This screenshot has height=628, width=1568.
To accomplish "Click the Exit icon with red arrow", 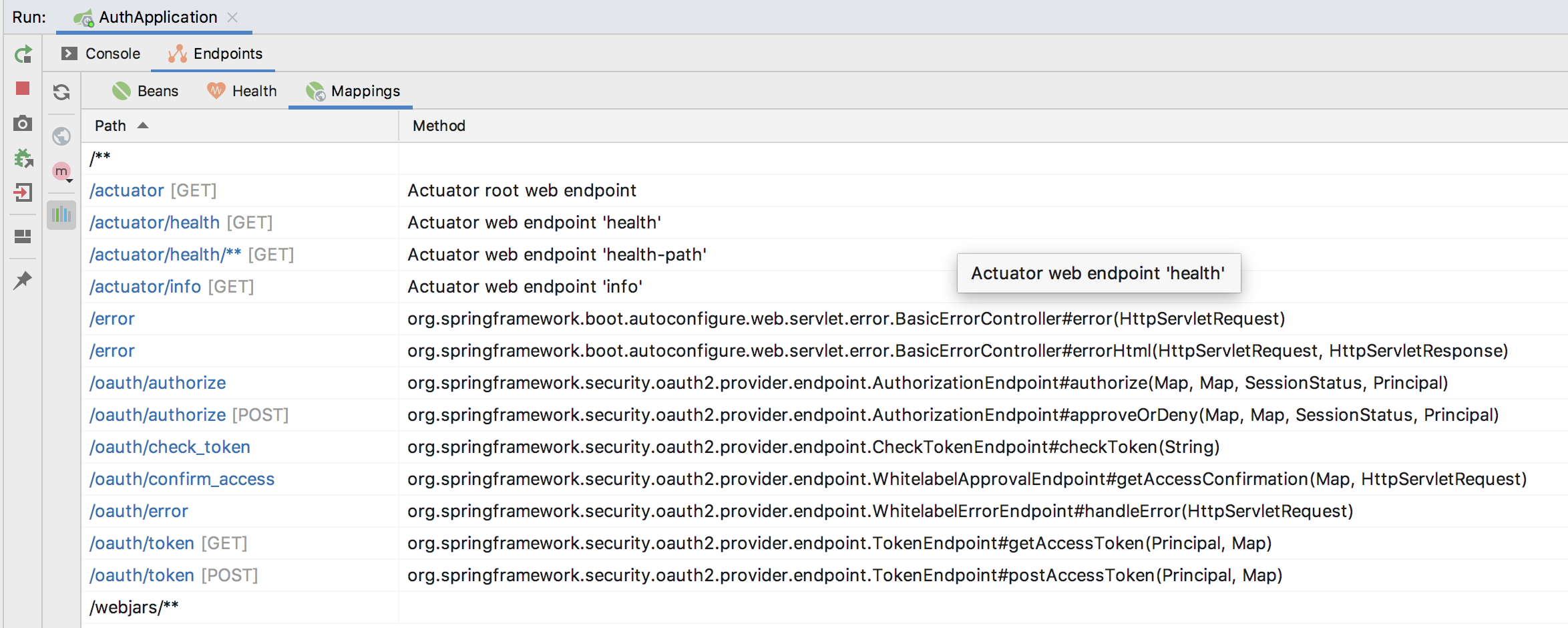I will tap(23, 193).
